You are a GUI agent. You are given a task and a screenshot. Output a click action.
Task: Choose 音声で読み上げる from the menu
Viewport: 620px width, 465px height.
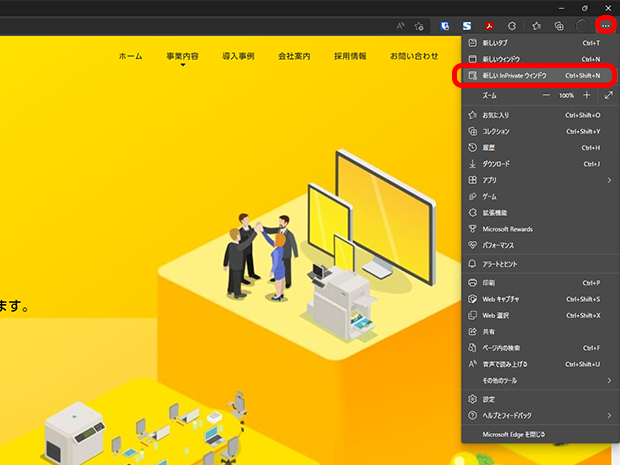pos(541,364)
